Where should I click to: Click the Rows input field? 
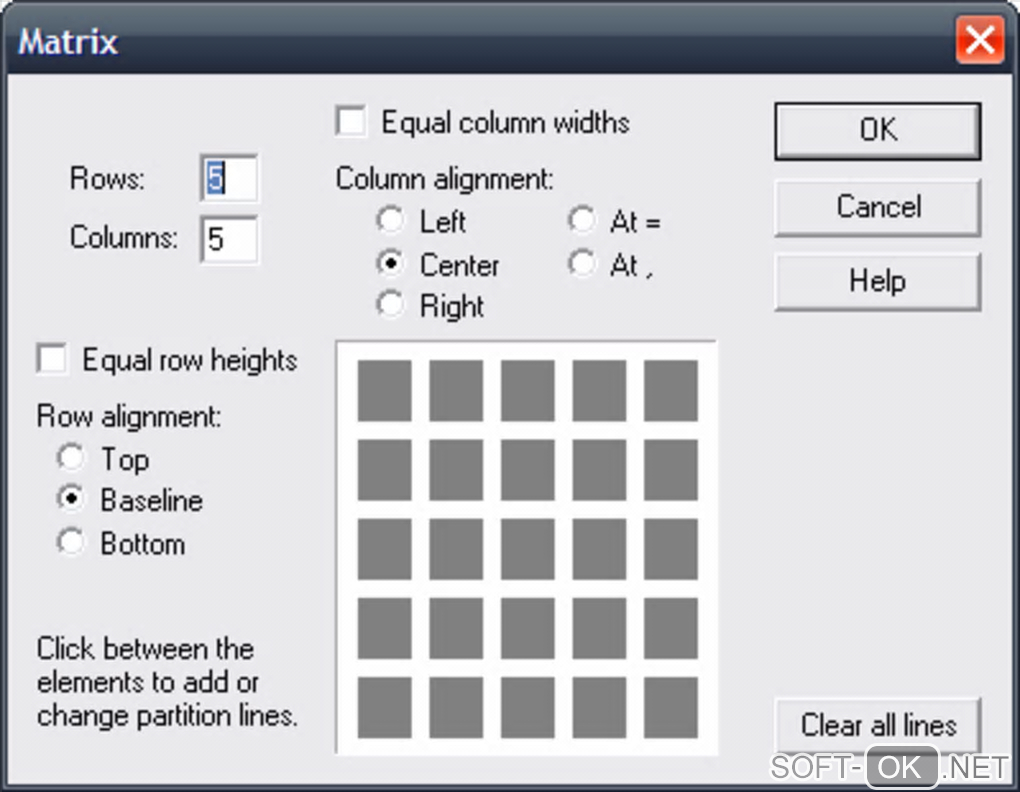tap(229, 178)
